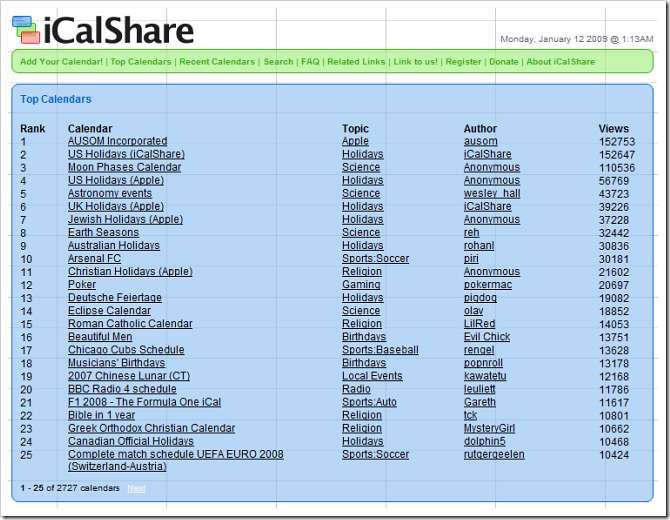Open author pigdog profile

(480, 297)
